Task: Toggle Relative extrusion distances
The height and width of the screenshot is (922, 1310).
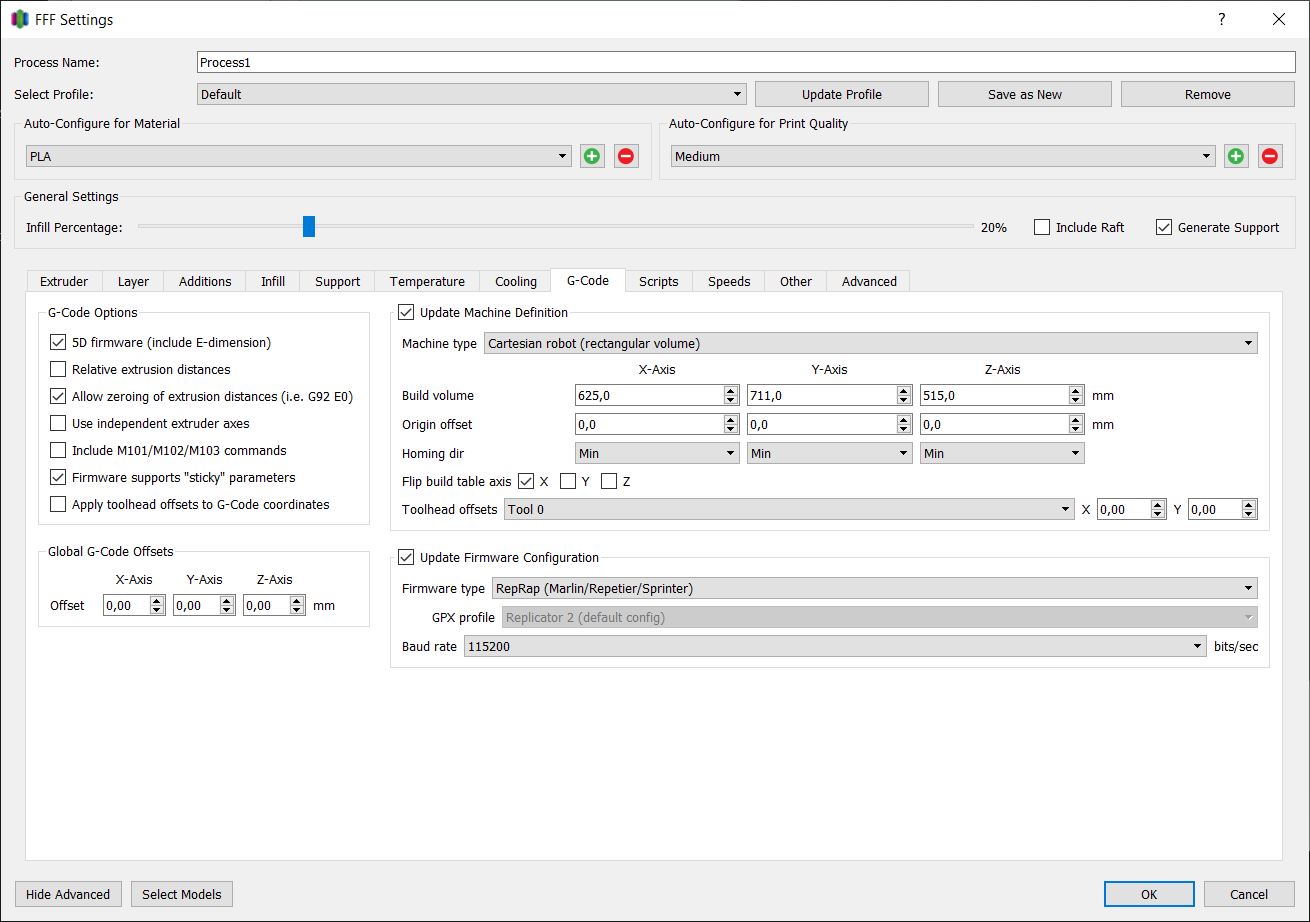Action: (x=57, y=369)
